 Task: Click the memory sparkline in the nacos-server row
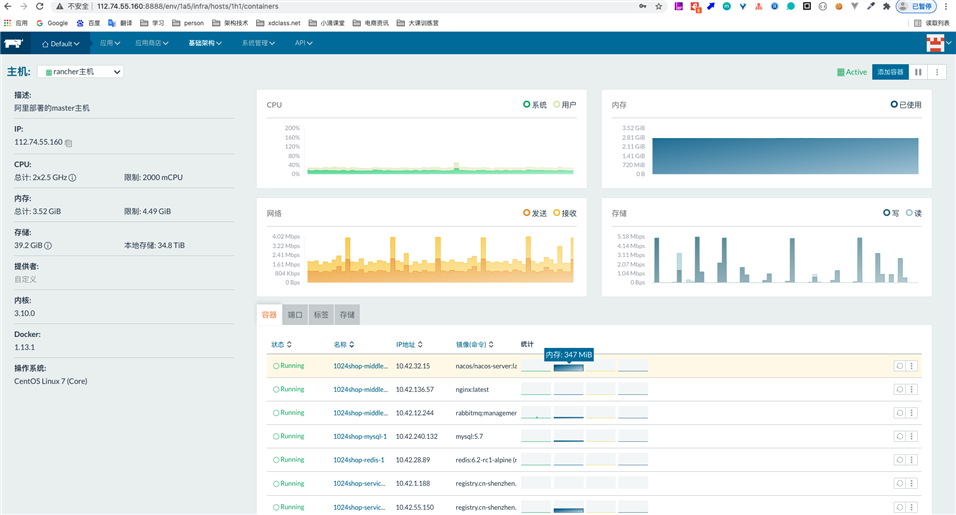point(568,366)
